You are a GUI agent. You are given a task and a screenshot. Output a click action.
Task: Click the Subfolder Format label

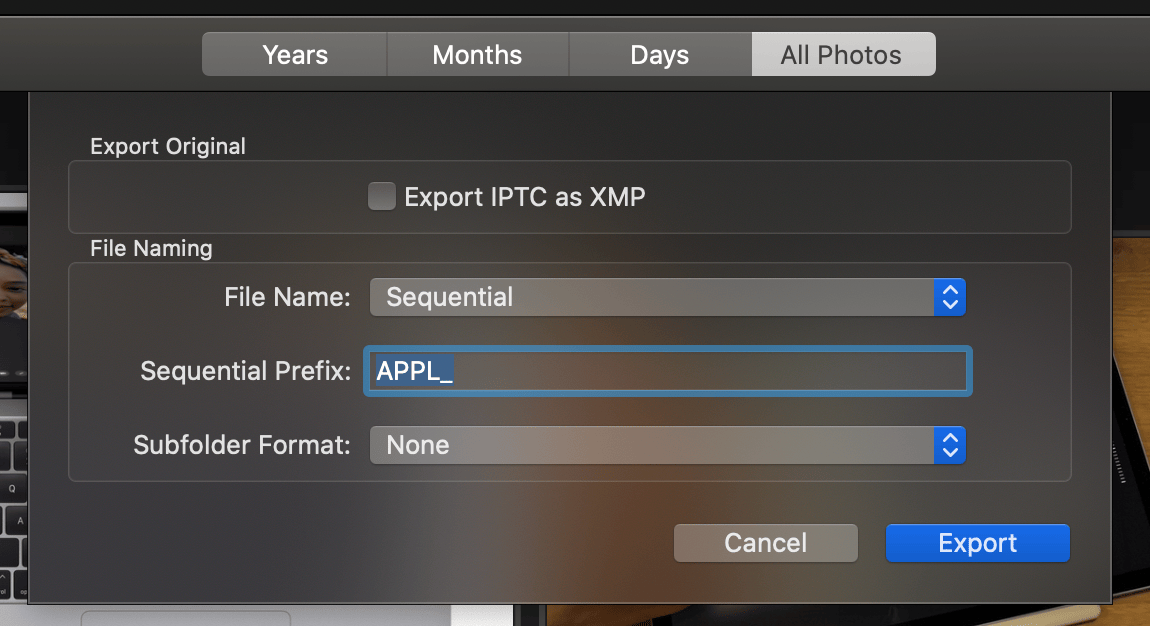pos(242,445)
